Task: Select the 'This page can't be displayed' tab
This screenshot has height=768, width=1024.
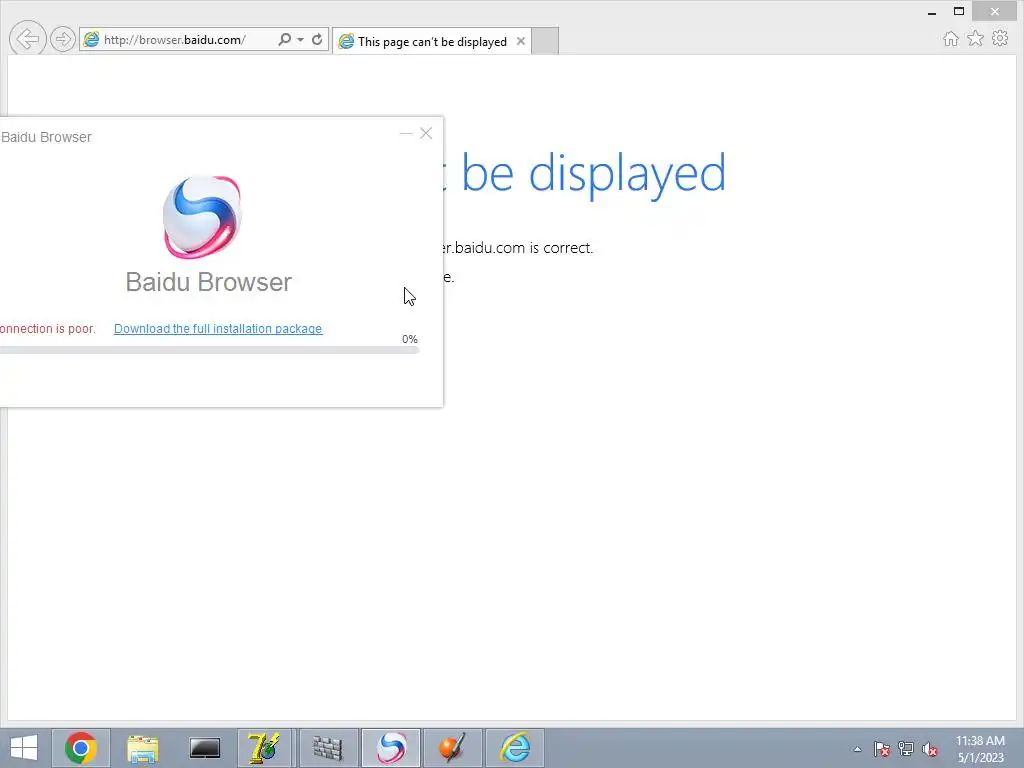Action: [432, 41]
